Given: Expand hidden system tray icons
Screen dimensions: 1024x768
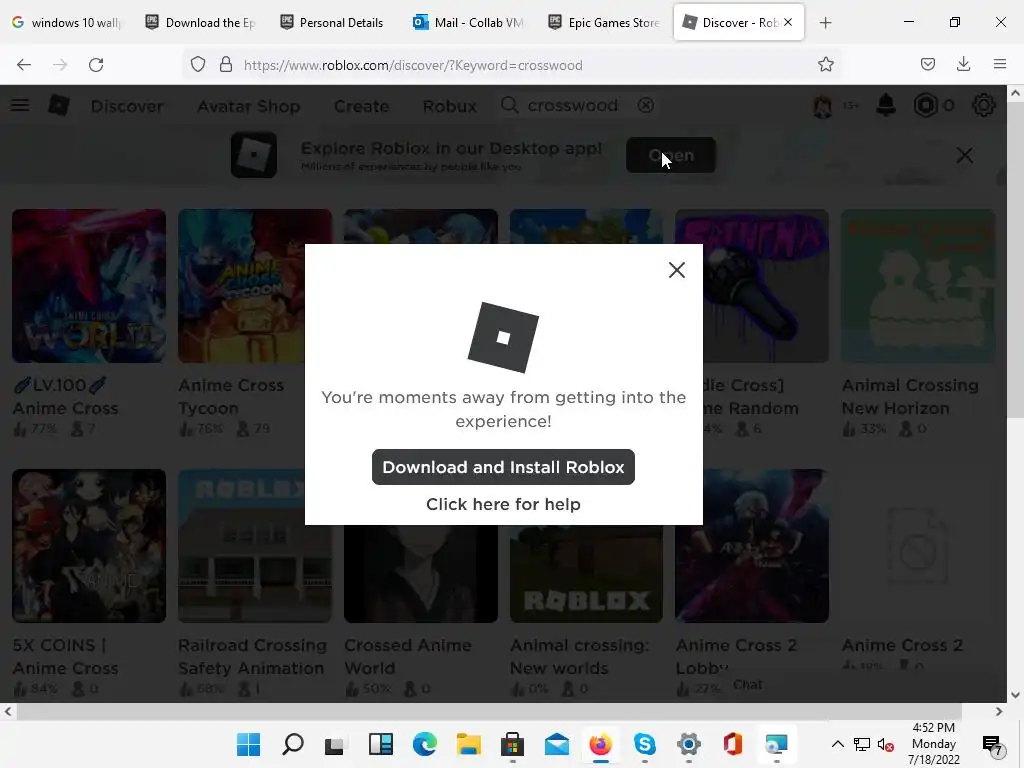Looking at the screenshot, I should pyautogui.click(x=837, y=744).
